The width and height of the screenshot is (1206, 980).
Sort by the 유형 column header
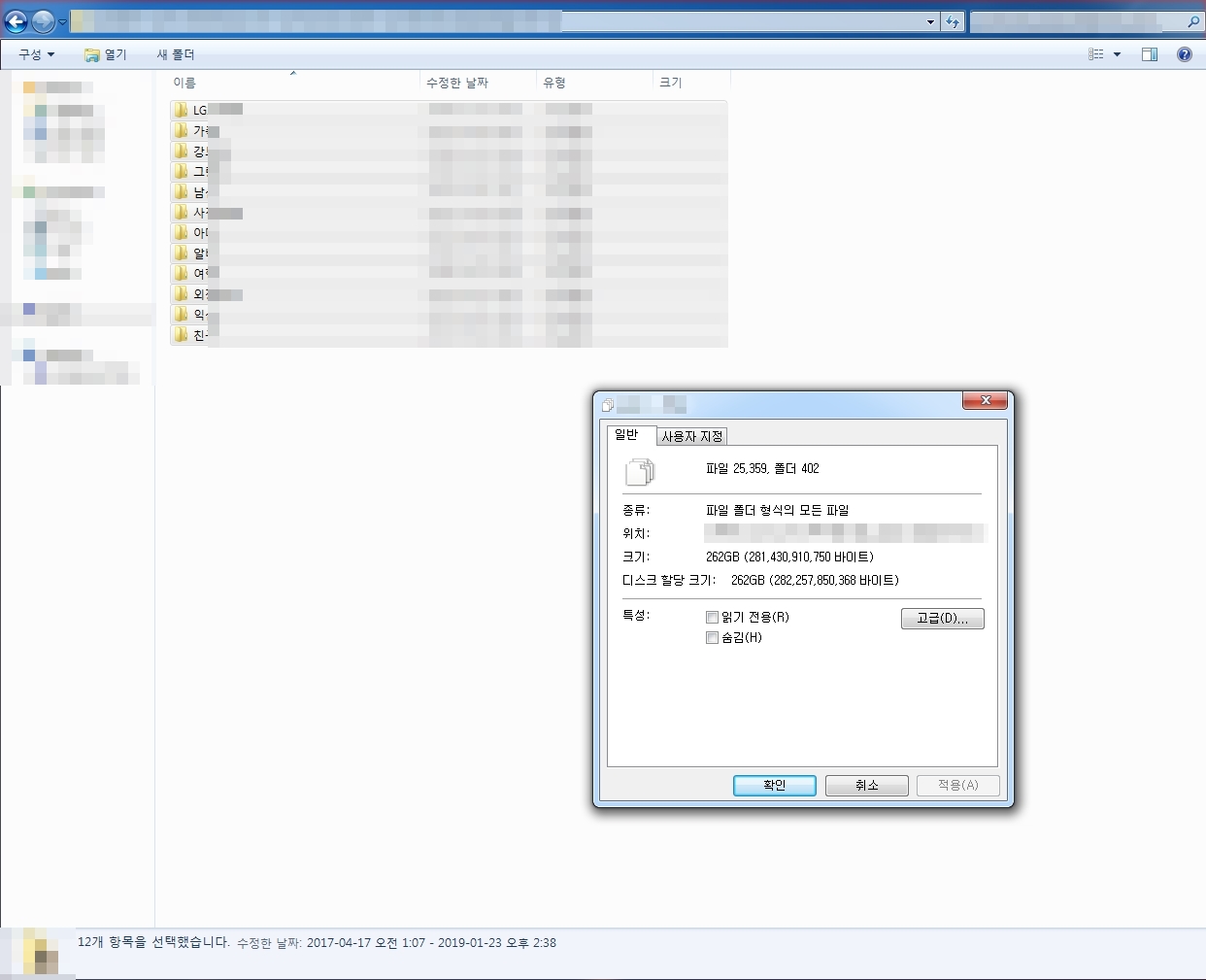(594, 83)
